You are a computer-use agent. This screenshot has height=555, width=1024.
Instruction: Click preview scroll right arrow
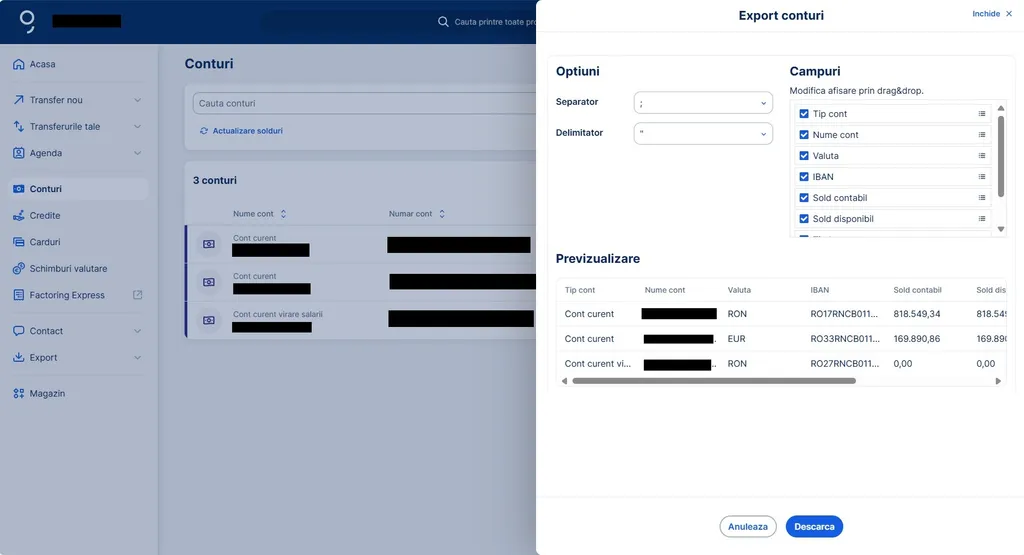pyautogui.click(x=998, y=381)
